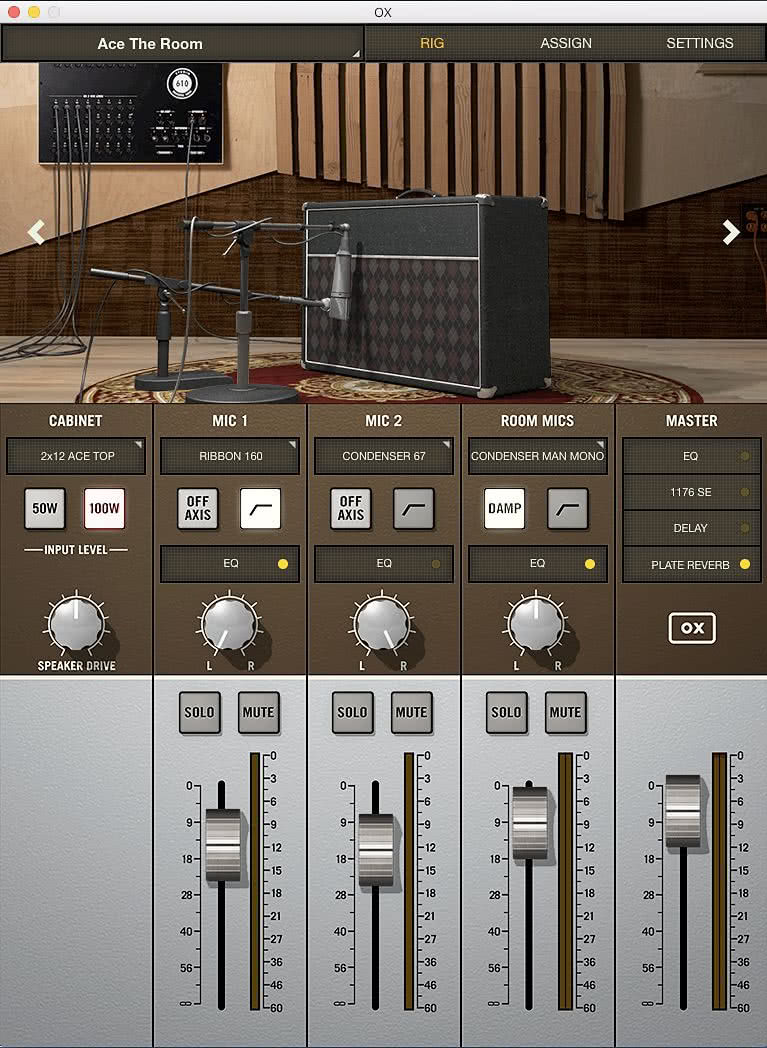The width and height of the screenshot is (767, 1048).
Task: Click the Room Mics low-cut filter icon
Action: click(x=567, y=509)
